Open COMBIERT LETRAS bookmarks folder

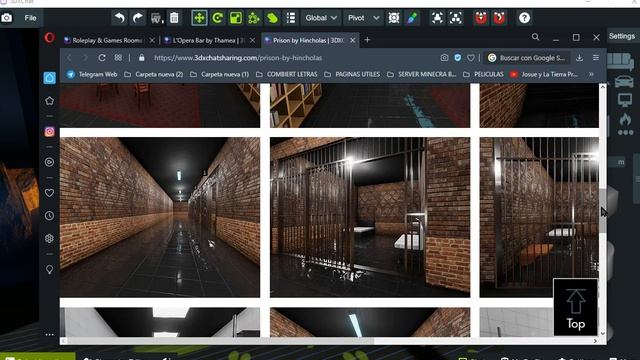pyautogui.click(x=287, y=74)
